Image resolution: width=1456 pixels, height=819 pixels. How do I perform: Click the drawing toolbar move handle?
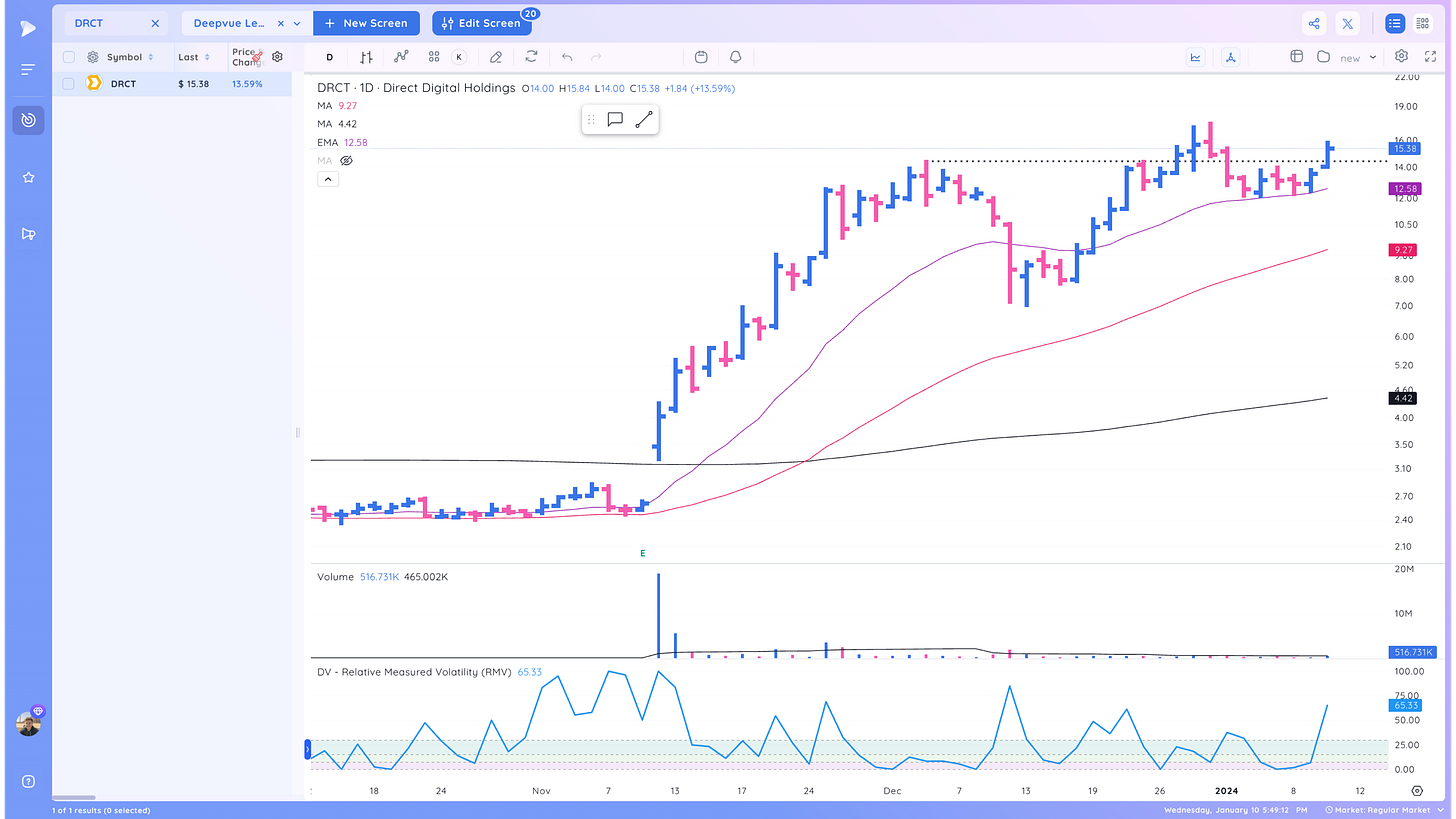[591, 120]
